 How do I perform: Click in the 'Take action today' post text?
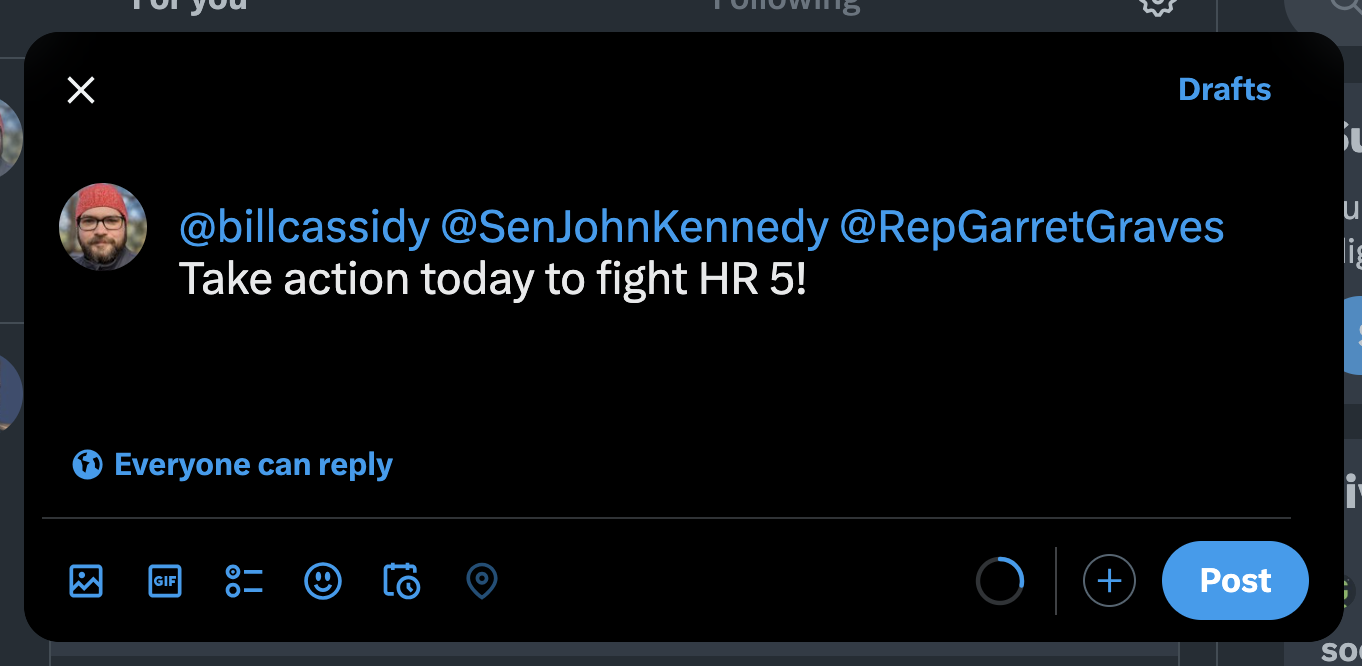click(492, 280)
